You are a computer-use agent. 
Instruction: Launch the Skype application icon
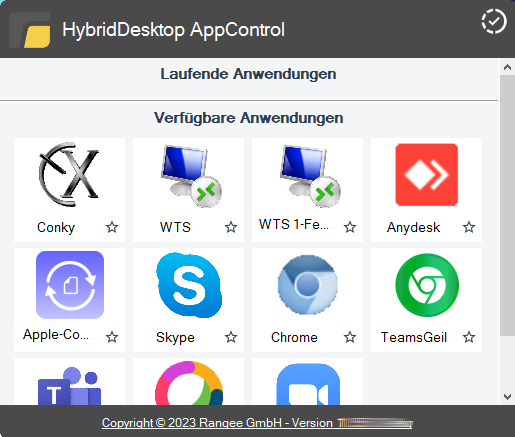point(189,285)
